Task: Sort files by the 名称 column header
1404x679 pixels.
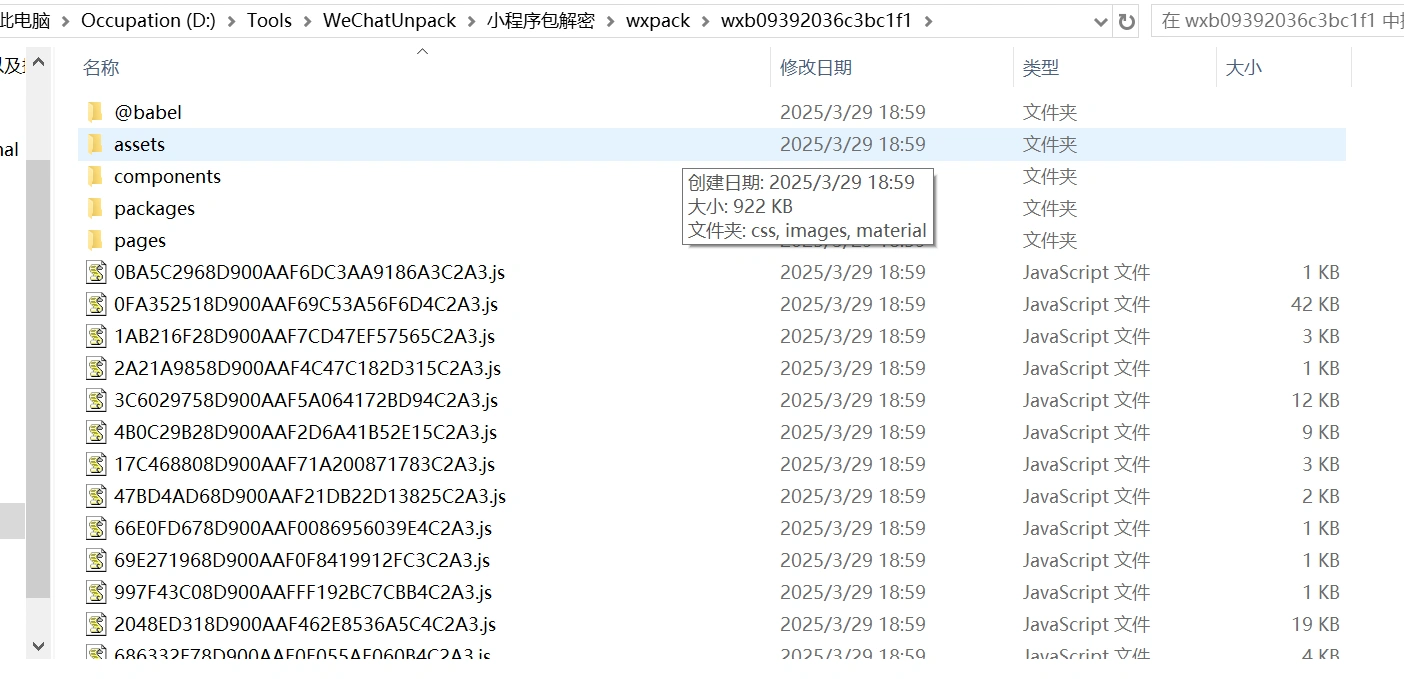Action: click(101, 68)
